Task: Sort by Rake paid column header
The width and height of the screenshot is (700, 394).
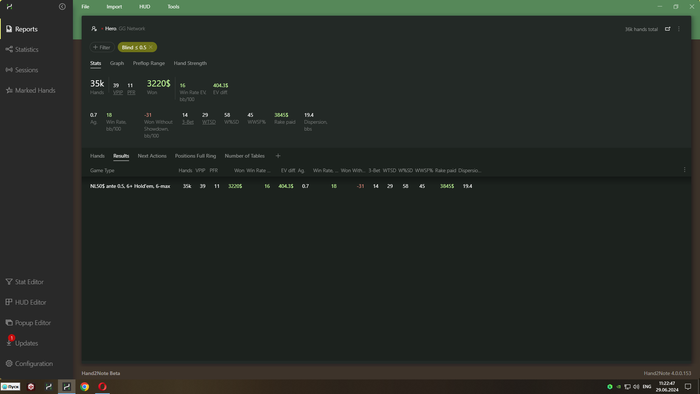Action: tap(446, 170)
